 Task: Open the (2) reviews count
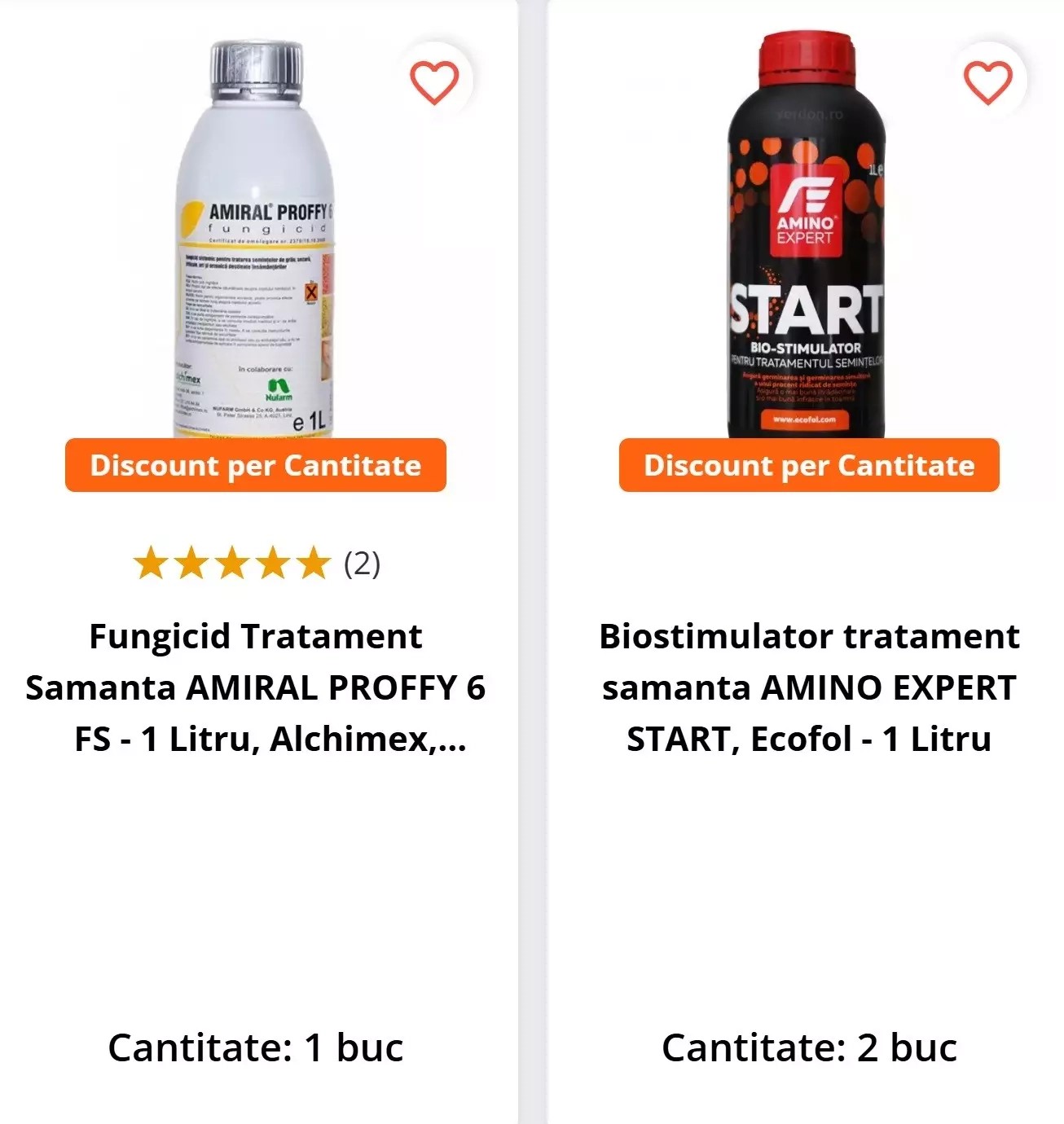(363, 564)
